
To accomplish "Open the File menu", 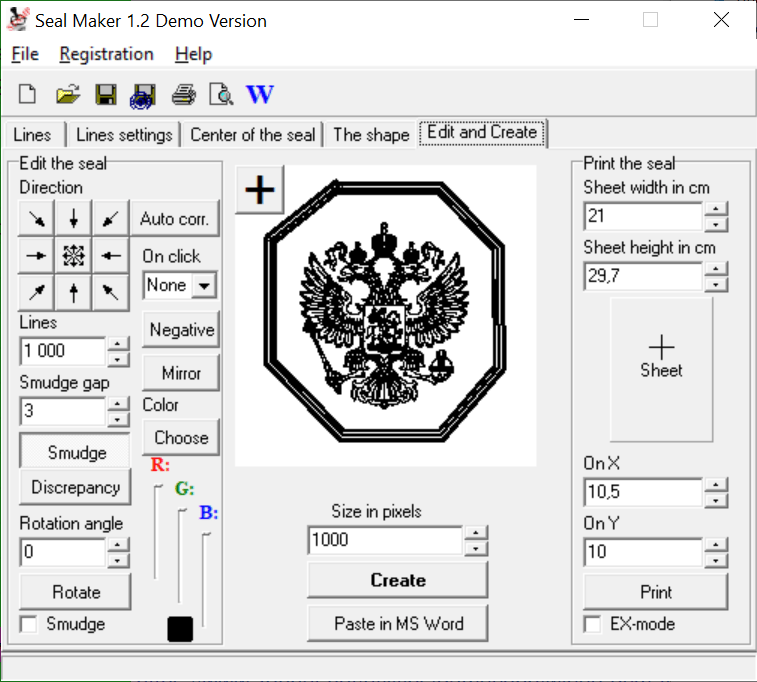I will pyautogui.click(x=25, y=54).
